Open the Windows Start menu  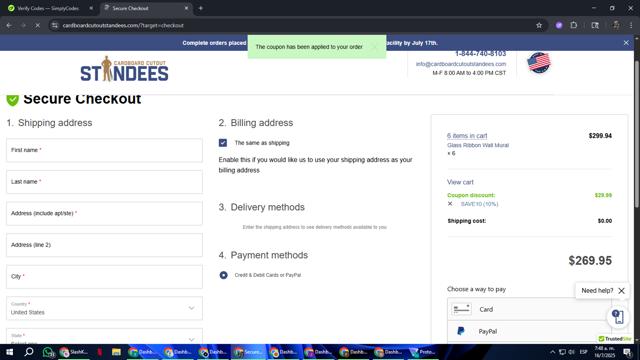(9, 352)
